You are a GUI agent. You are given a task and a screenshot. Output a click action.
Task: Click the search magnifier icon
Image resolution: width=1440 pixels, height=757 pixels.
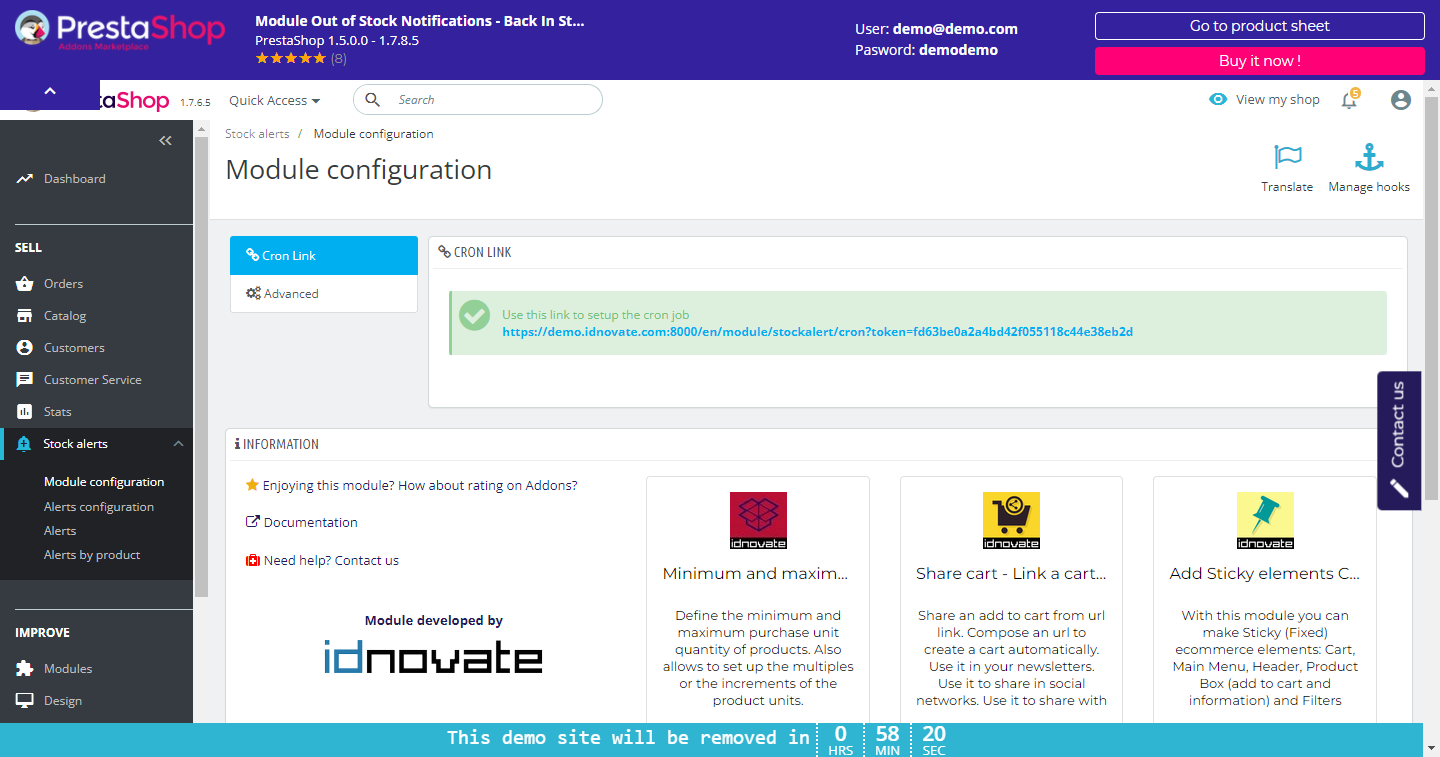(373, 100)
